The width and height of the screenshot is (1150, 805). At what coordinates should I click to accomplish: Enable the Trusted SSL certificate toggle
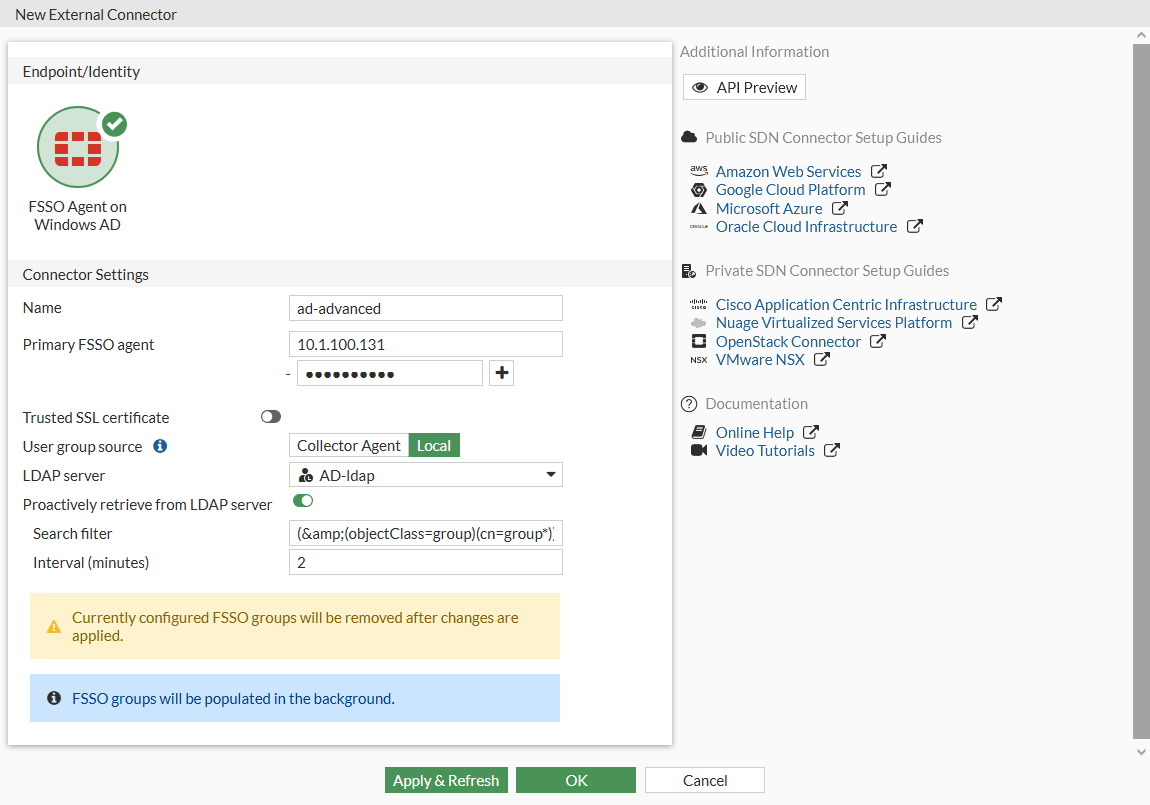click(x=271, y=417)
